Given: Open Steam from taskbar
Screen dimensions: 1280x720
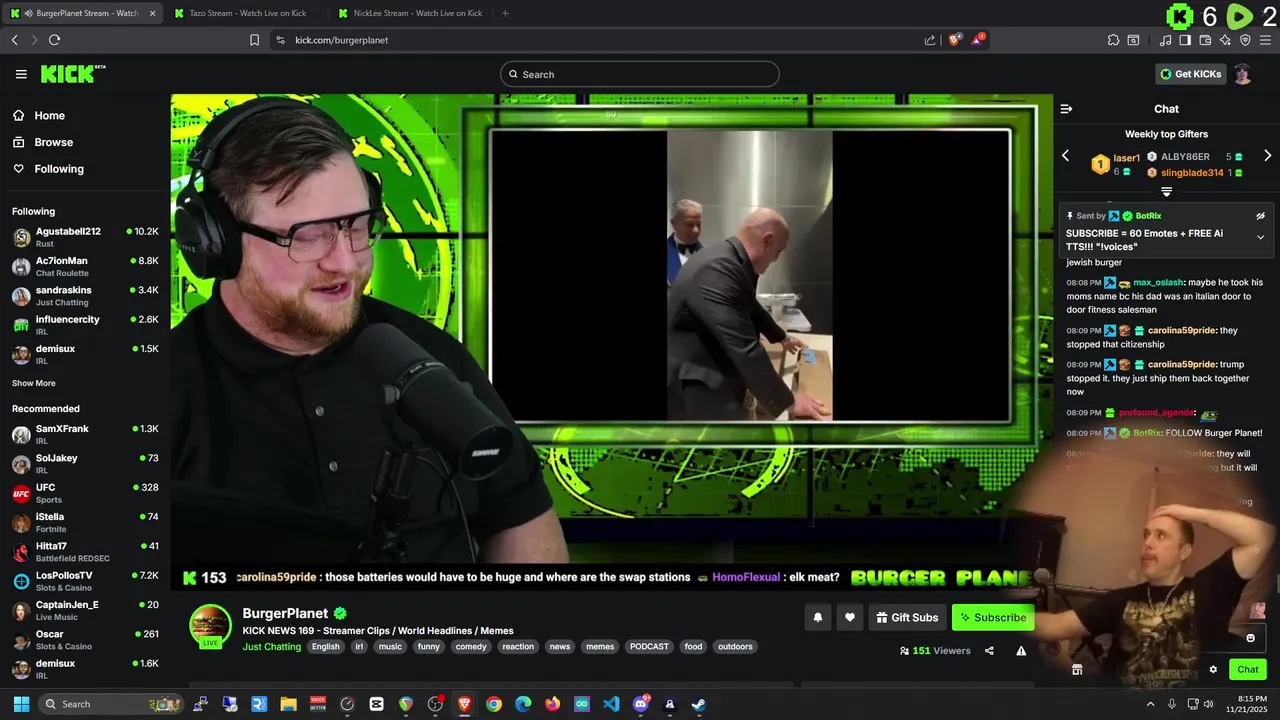Looking at the screenshot, I should click(x=698, y=704).
